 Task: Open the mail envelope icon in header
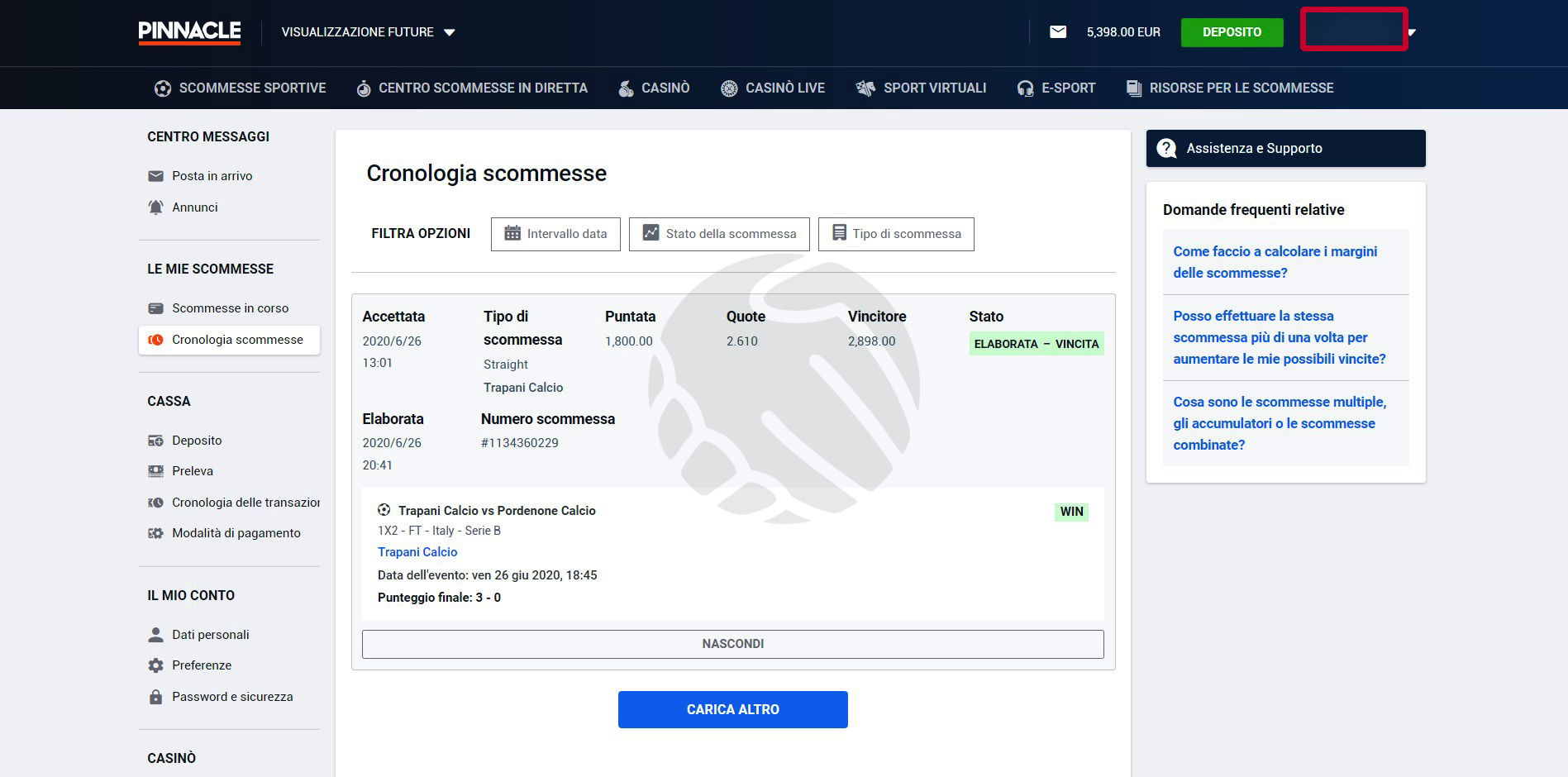(x=1058, y=32)
